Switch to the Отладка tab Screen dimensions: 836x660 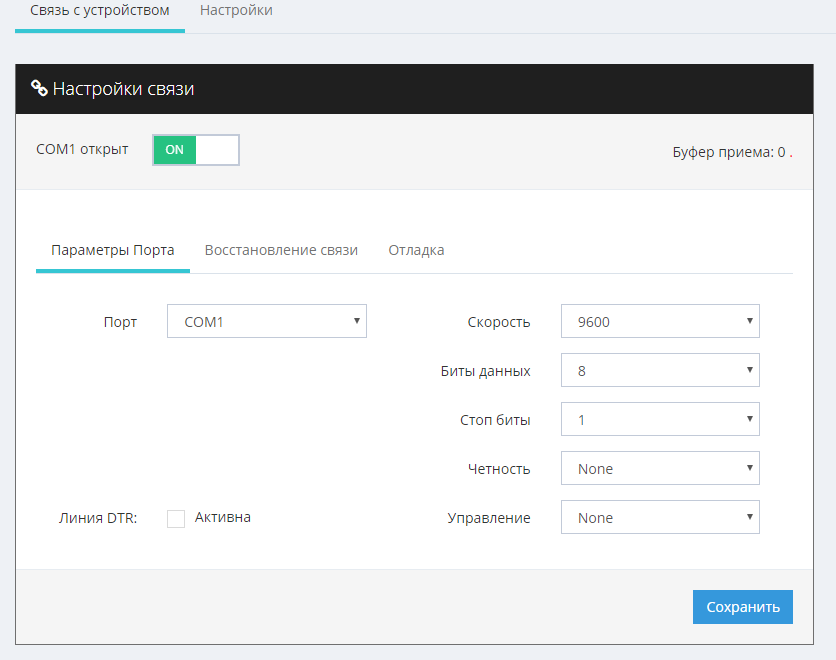coord(416,250)
